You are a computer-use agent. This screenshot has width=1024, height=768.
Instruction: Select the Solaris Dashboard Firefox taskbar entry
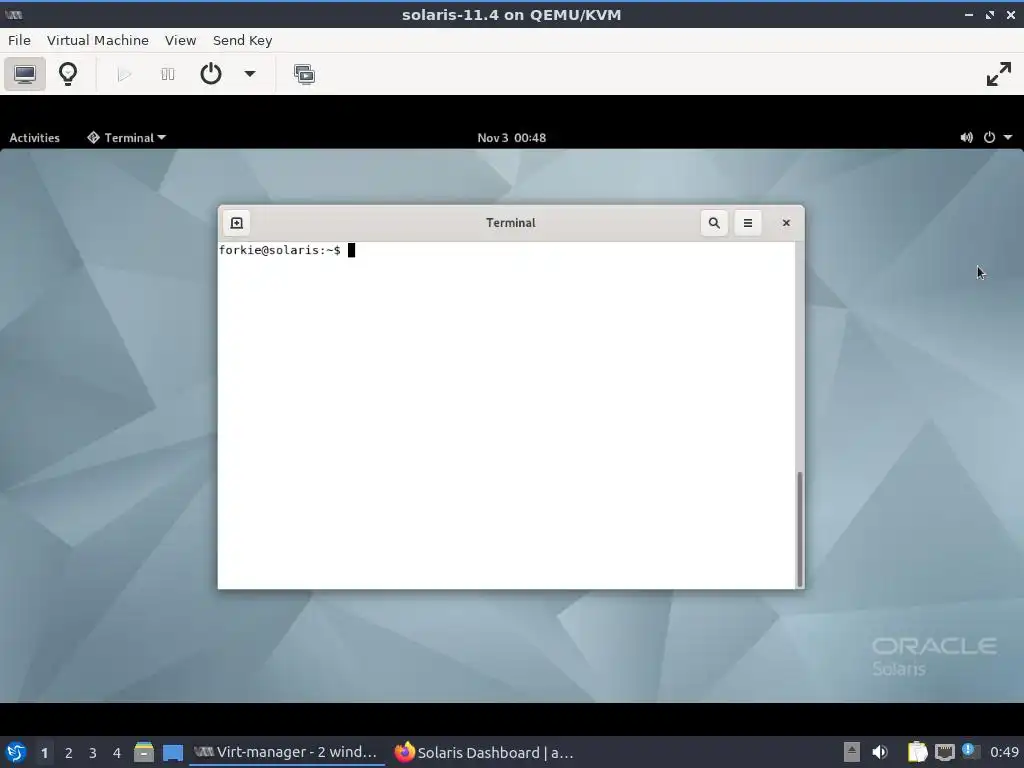(484, 752)
